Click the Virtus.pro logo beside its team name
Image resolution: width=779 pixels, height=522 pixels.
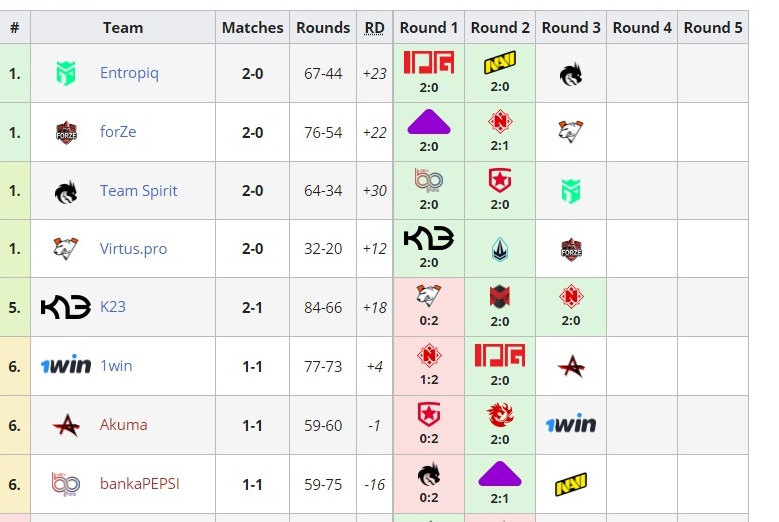[66, 249]
